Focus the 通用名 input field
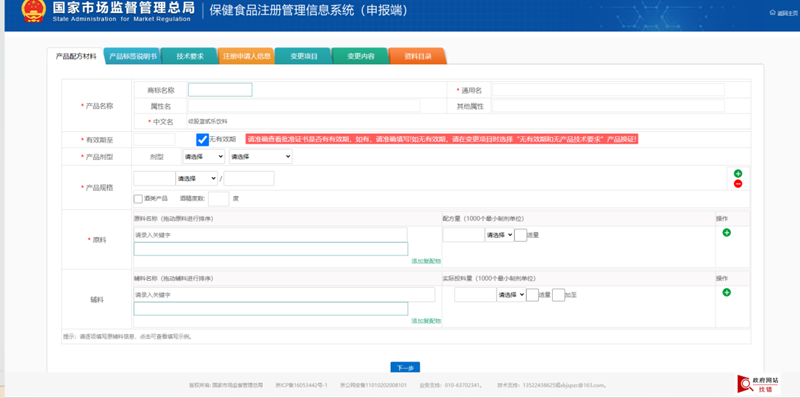This screenshot has width=800, height=398. pos(608,90)
